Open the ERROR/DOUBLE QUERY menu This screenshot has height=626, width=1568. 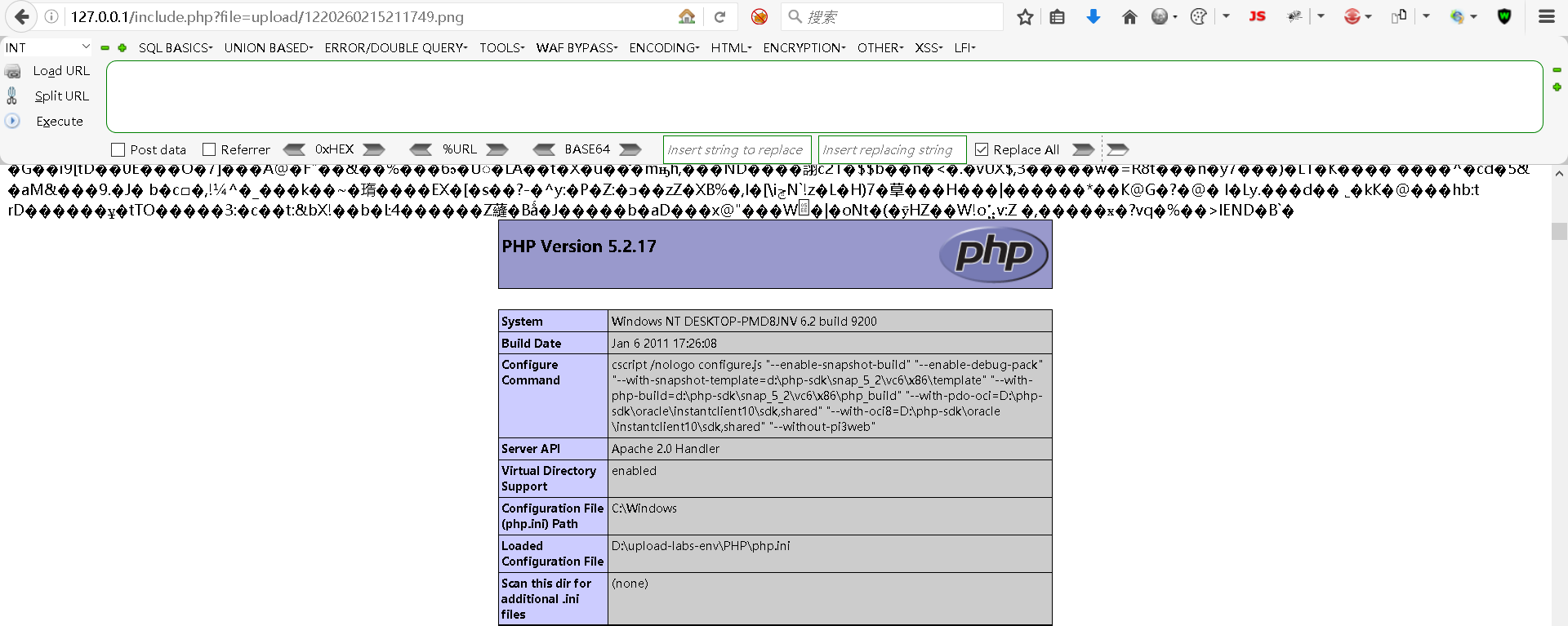tap(396, 48)
